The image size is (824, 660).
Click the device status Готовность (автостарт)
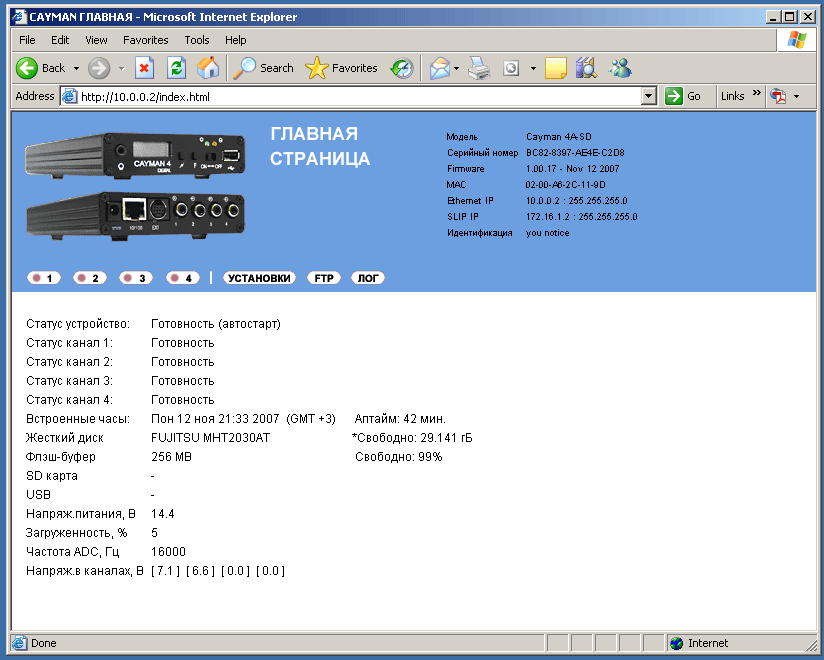[216, 324]
